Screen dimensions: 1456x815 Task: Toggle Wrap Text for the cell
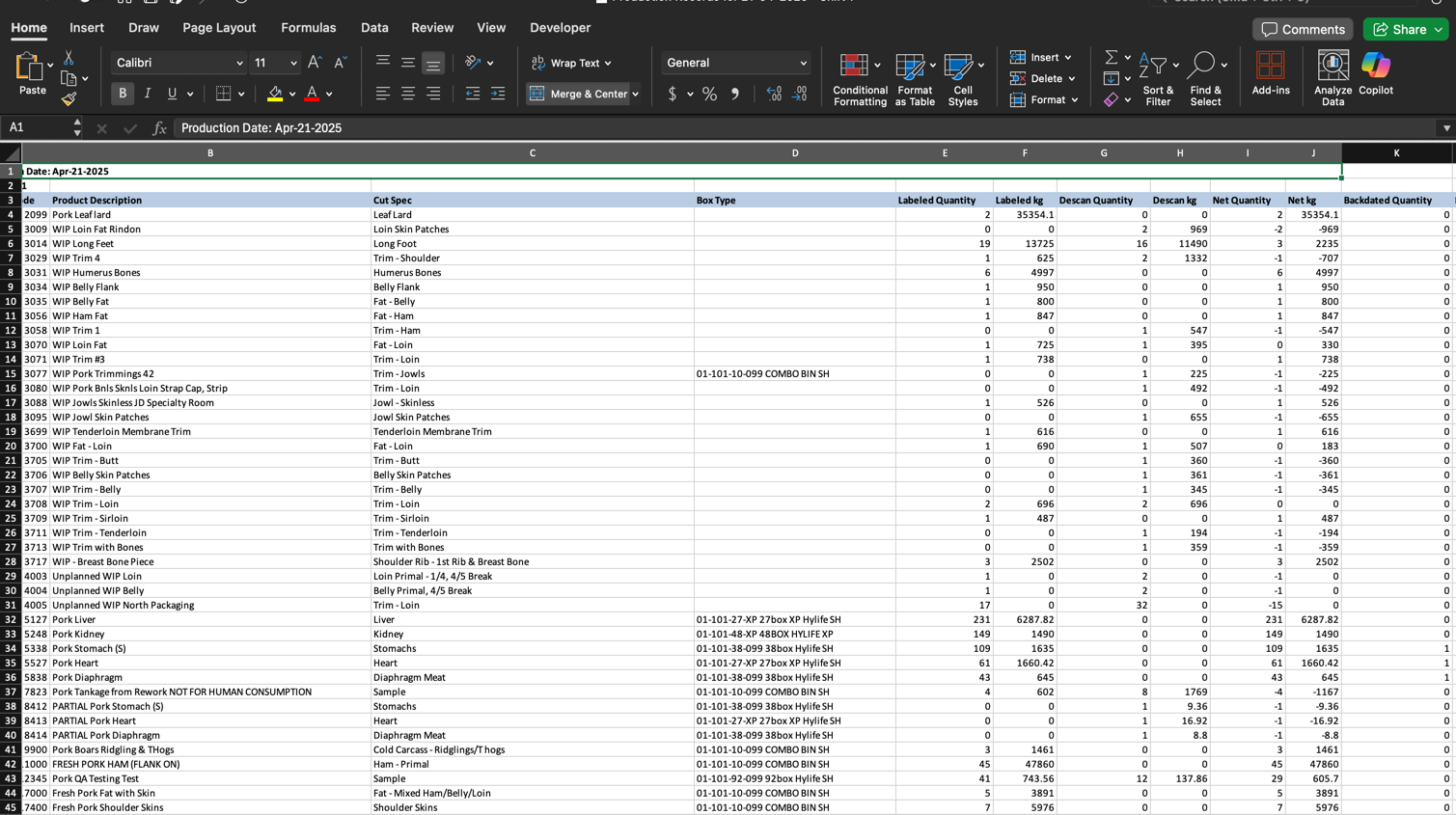point(572,63)
